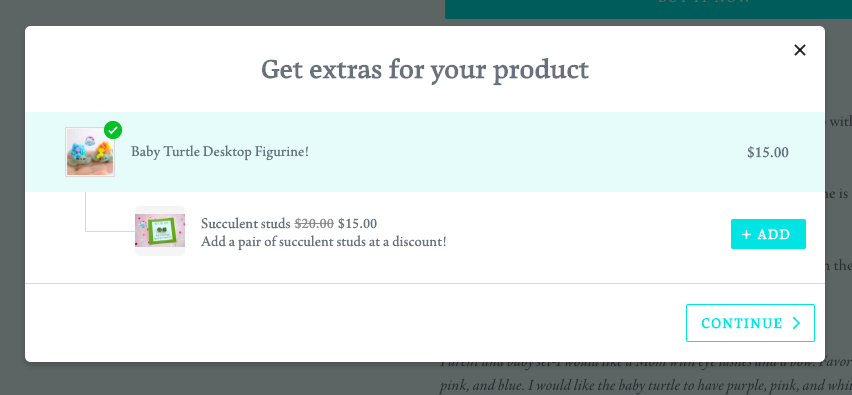
Task: Add Succulent studs to the order
Action: click(x=768, y=234)
